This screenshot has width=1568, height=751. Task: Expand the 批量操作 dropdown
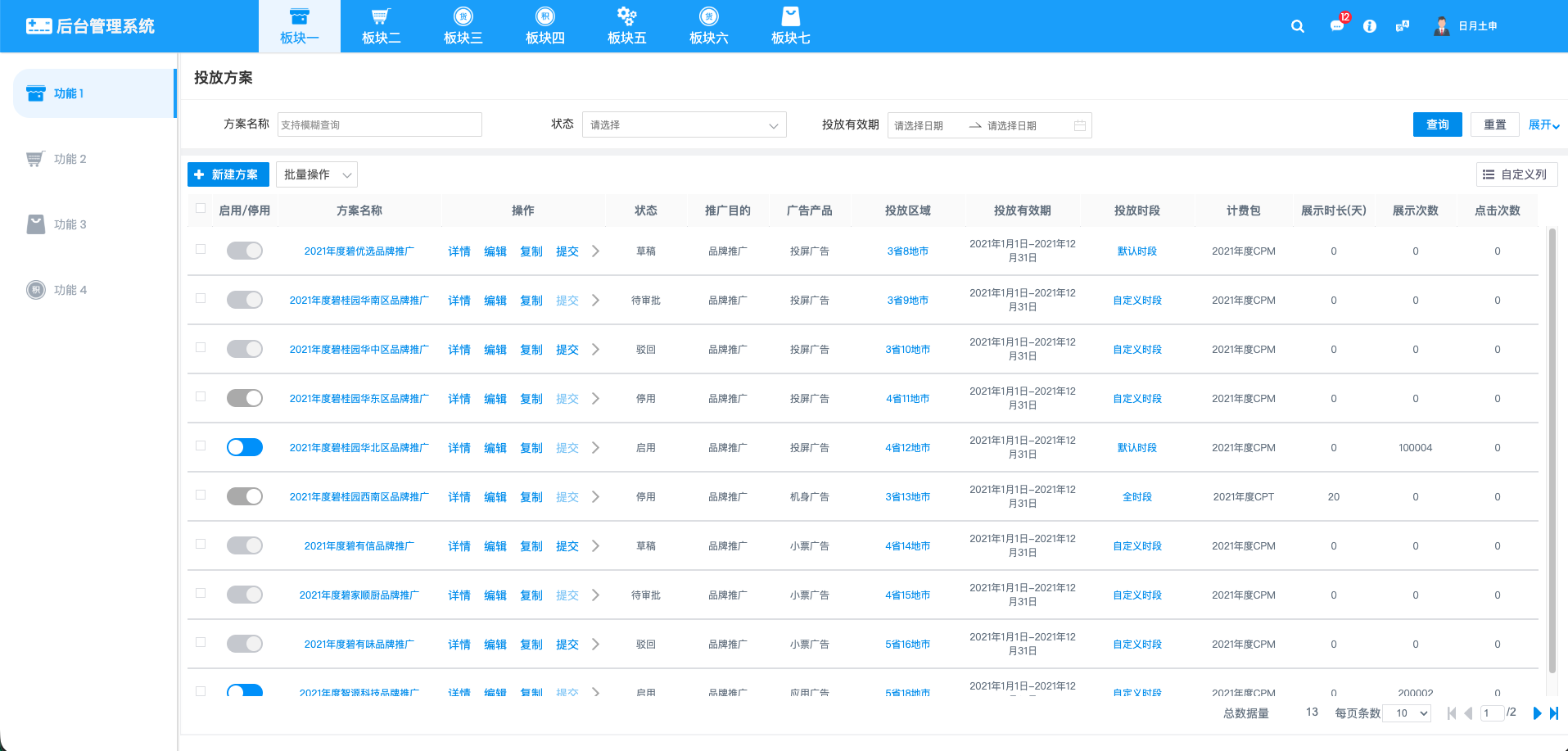click(x=317, y=174)
